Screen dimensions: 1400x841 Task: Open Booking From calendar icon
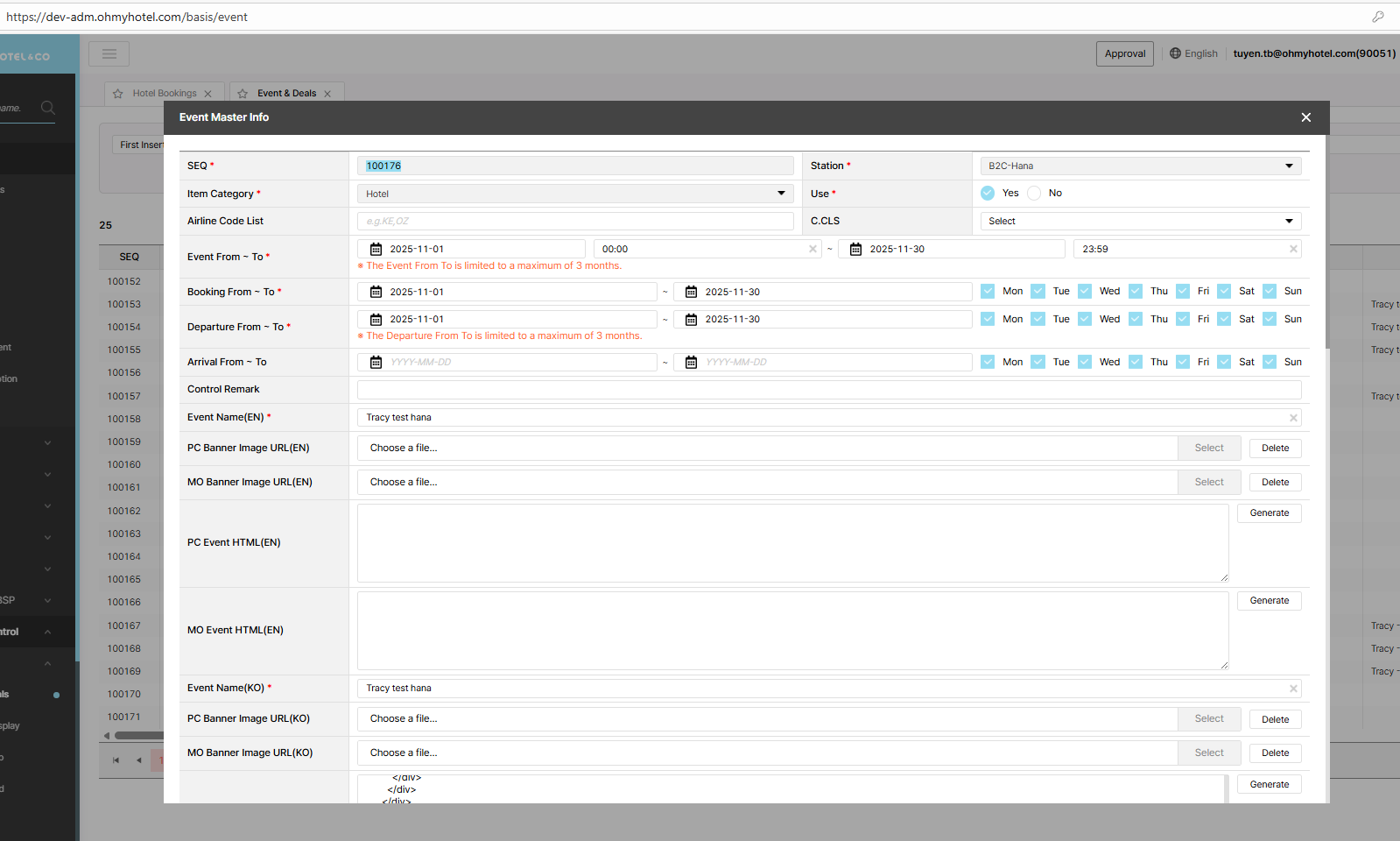(x=376, y=293)
